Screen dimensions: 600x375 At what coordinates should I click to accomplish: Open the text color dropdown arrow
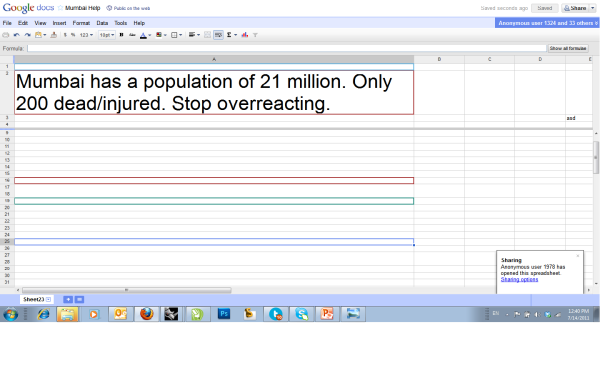[150, 35]
